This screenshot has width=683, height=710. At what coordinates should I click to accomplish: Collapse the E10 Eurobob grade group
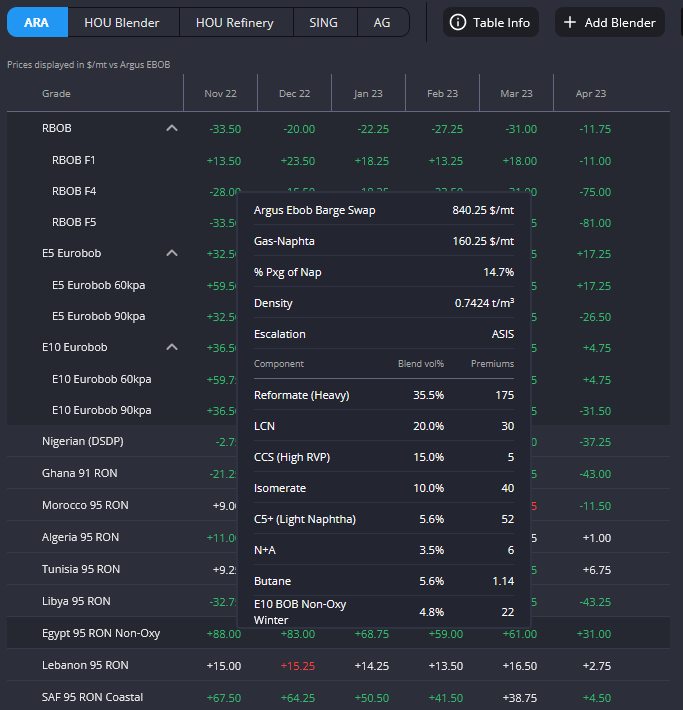click(x=172, y=347)
